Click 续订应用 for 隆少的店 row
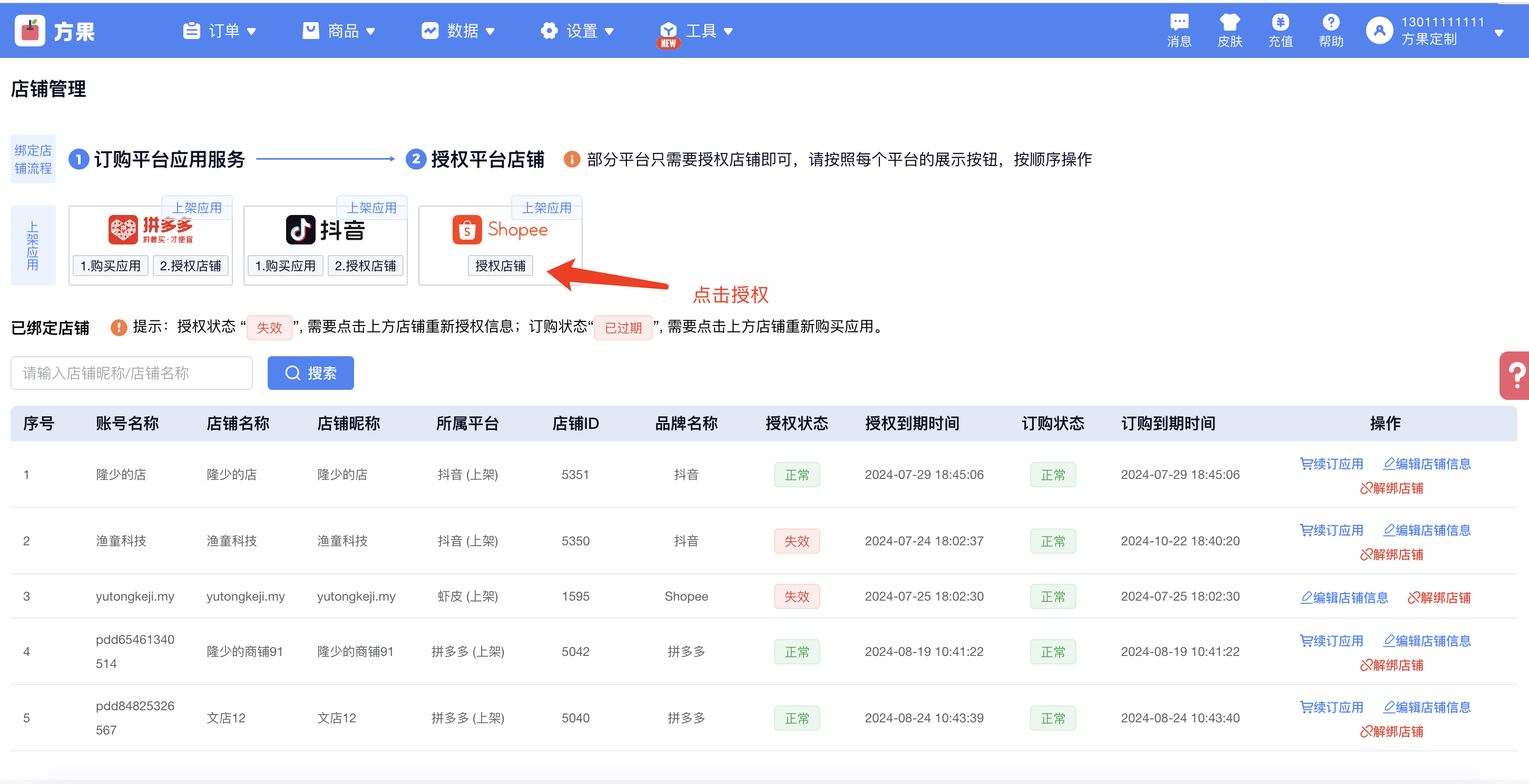 pos(1331,464)
